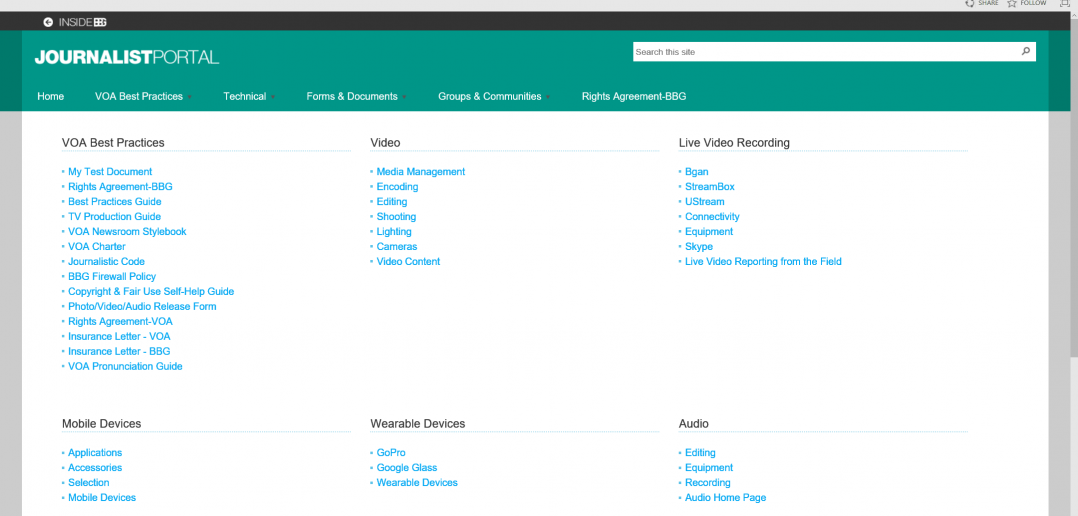Open the Shooting link
Screen dimensions: 1078x516
pyautogui.click(x=396, y=216)
